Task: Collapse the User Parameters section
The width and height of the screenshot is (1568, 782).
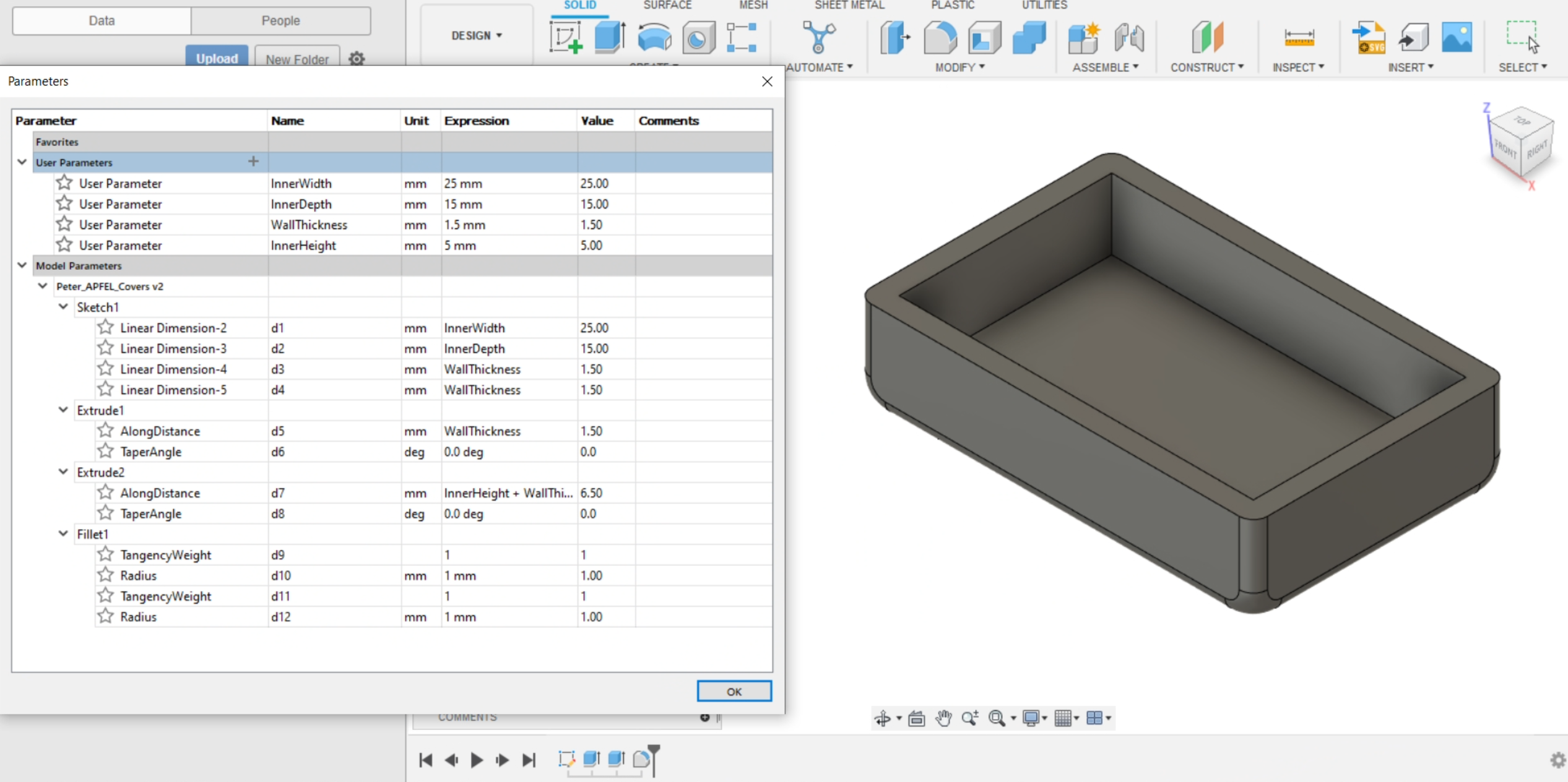Action: [x=22, y=162]
